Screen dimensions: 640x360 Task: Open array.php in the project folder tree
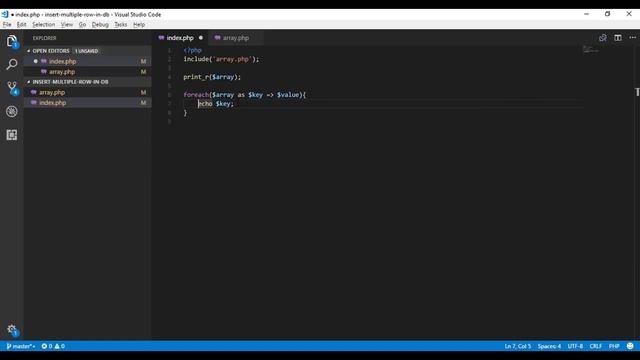tap(87, 93)
